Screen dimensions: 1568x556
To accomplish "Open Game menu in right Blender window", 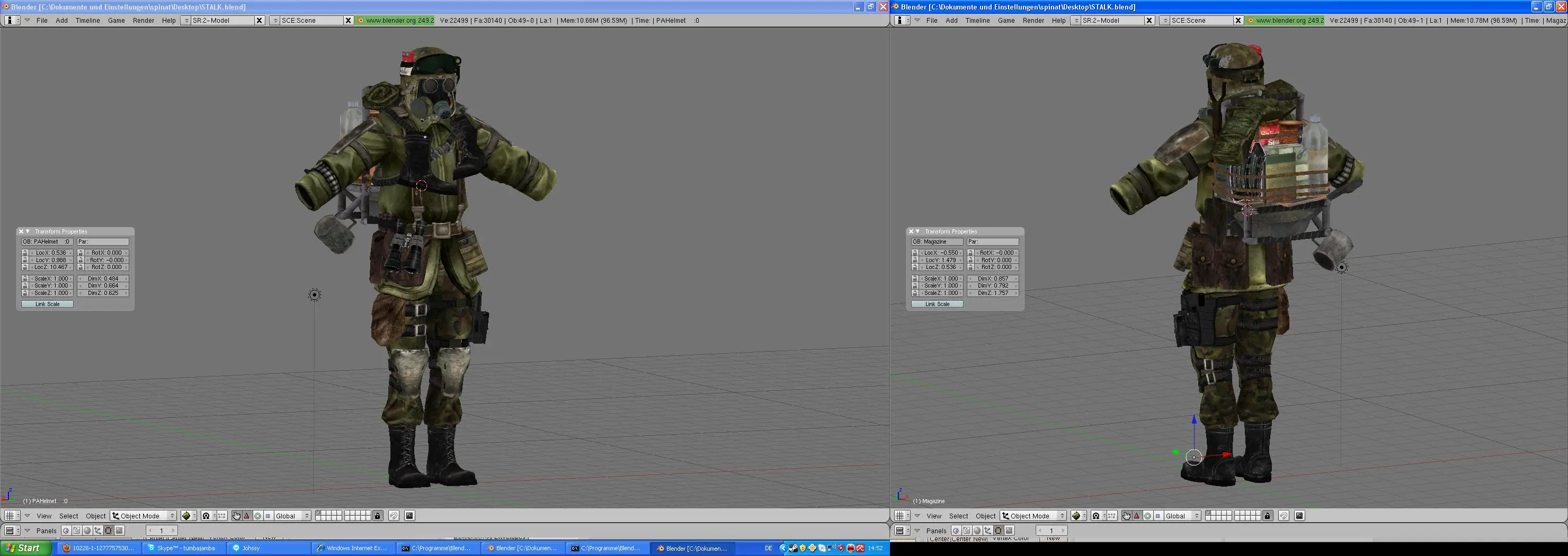I will (x=1006, y=20).
